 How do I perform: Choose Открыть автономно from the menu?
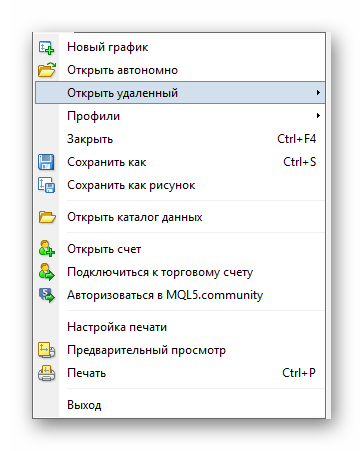180,70
